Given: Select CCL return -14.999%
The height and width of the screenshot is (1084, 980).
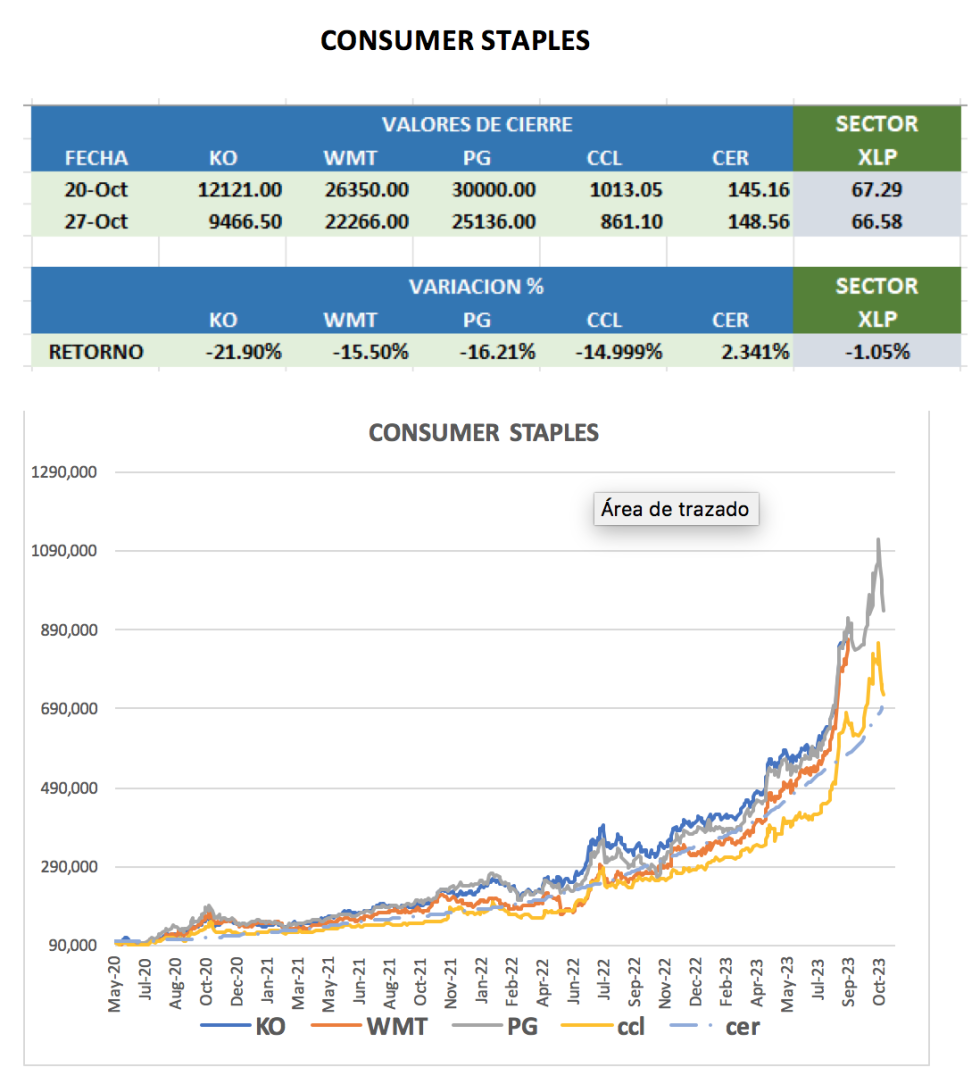Looking at the screenshot, I should pyautogui.click(x=619, y=352).
